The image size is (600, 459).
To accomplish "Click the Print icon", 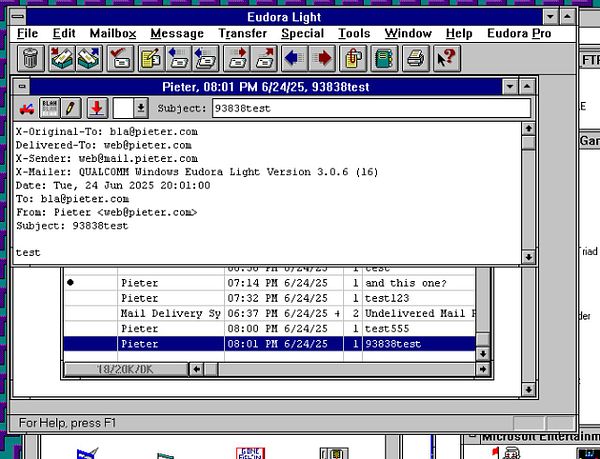I will (x=415, y=59).
